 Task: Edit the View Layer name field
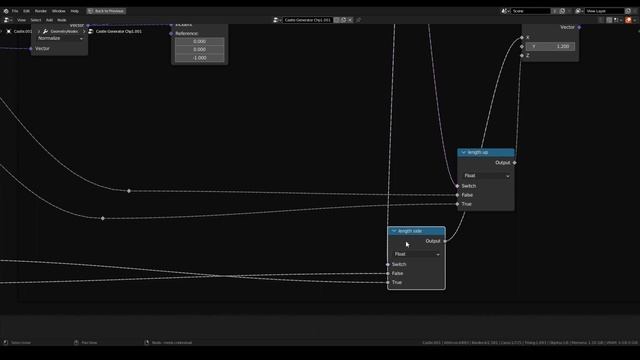[x=604, y=11]
